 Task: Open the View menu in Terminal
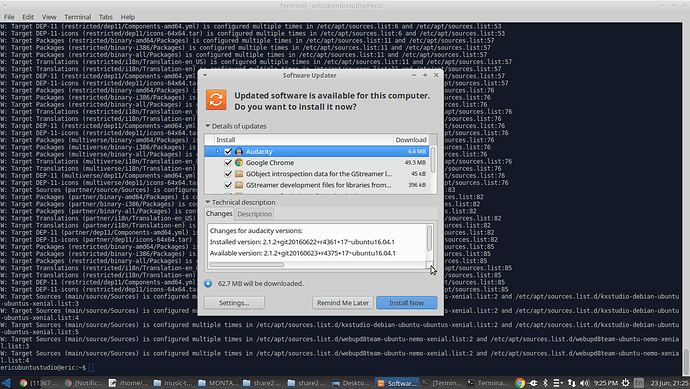[49, 17]
